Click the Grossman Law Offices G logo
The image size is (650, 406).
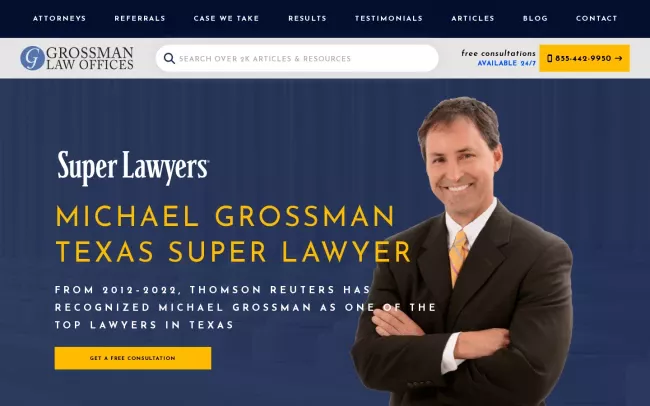click(32, 58)
